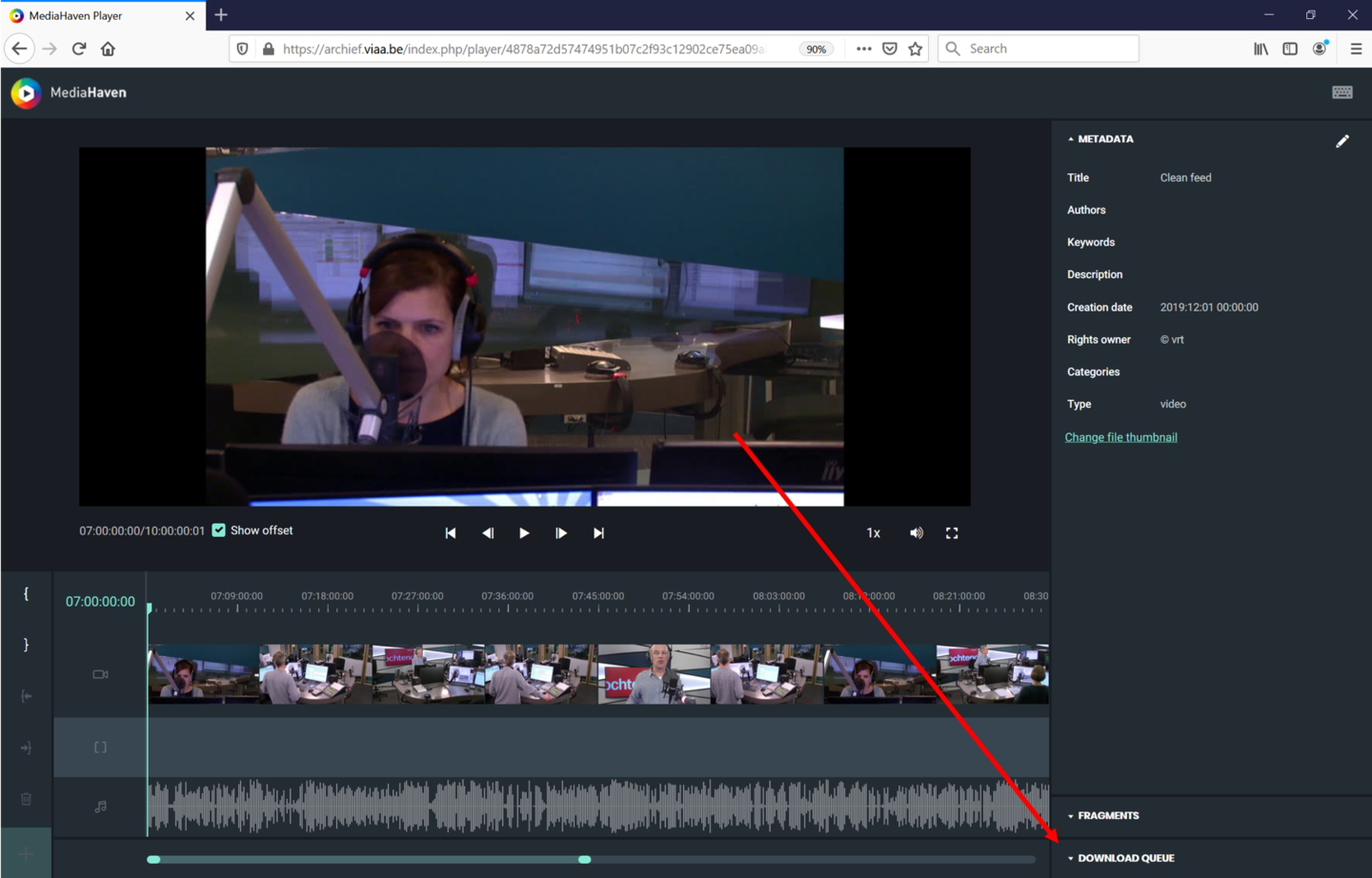This screenshot has width=1372, height=878.
Task: Play the video
Action: tap(524, 533)
